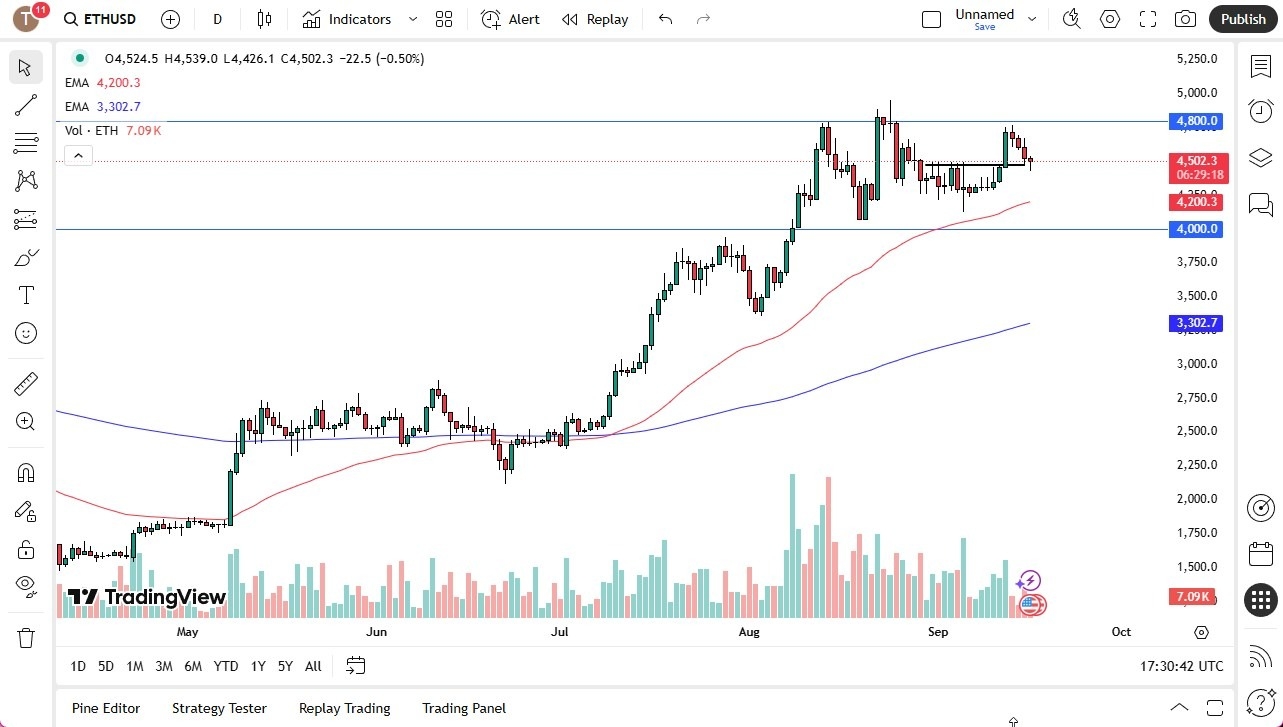Screen dimensions: 1283x727
Task: Take a snapshot with the camera icon
Action: pos(1184,19)
